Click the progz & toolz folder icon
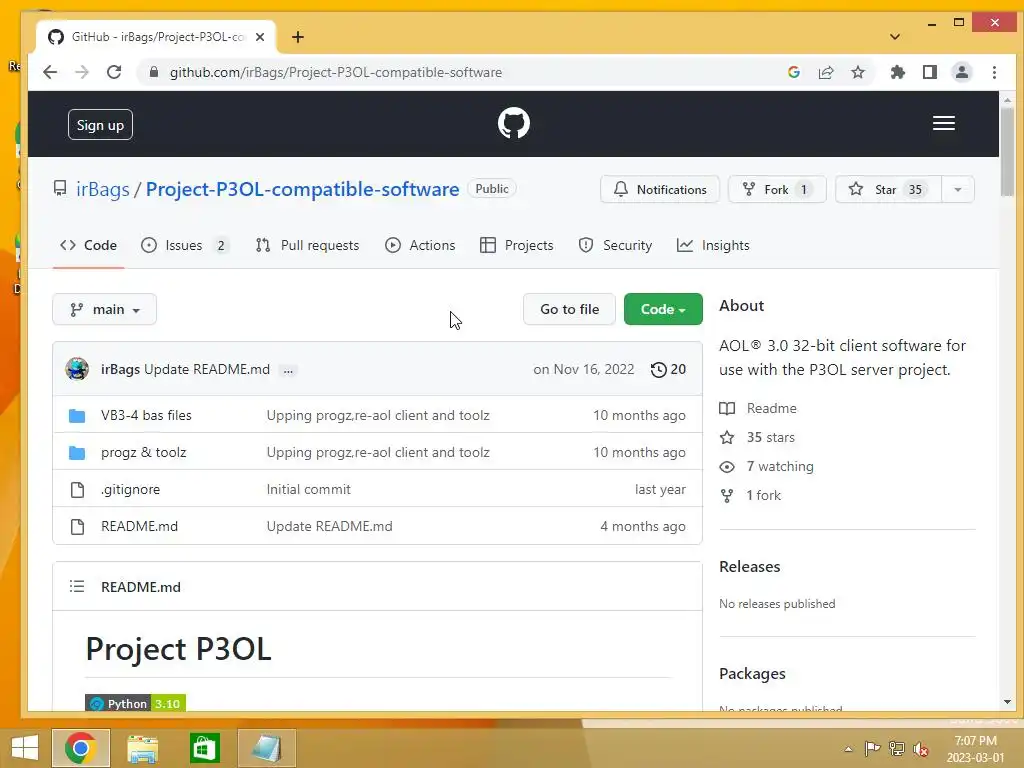This screenshot has height=768, width=1024. coord(77,452)
